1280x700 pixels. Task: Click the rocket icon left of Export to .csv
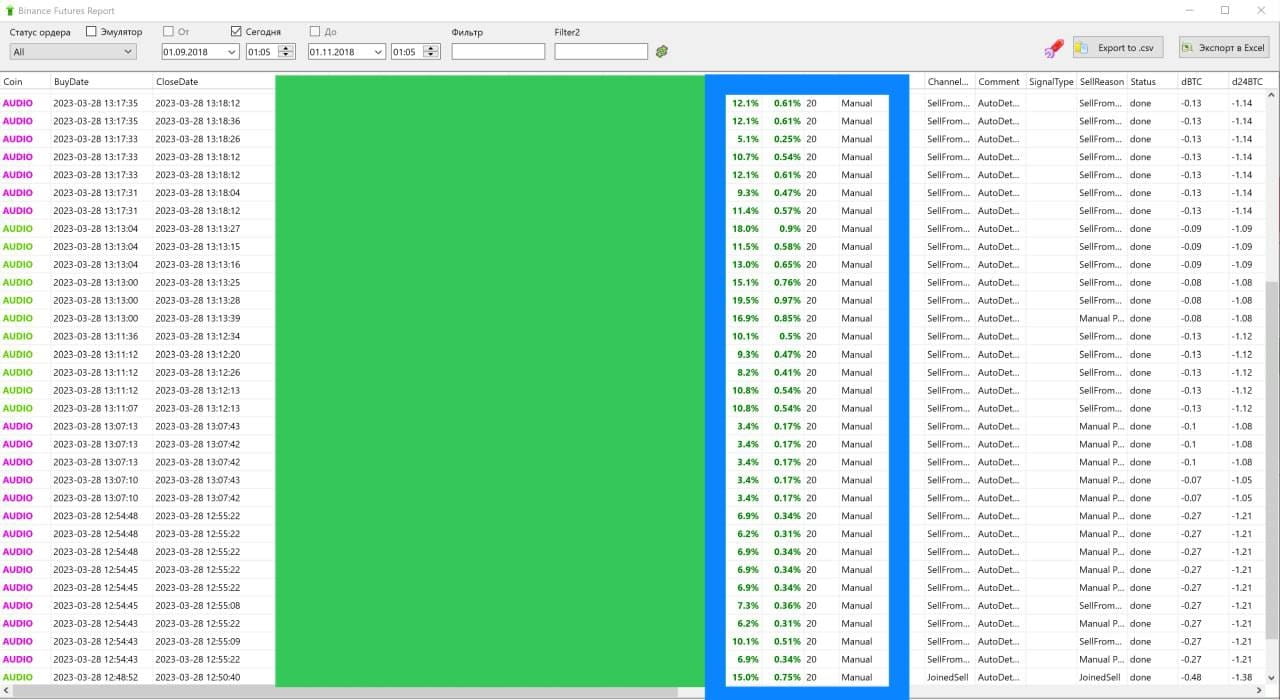point(1053,48)
